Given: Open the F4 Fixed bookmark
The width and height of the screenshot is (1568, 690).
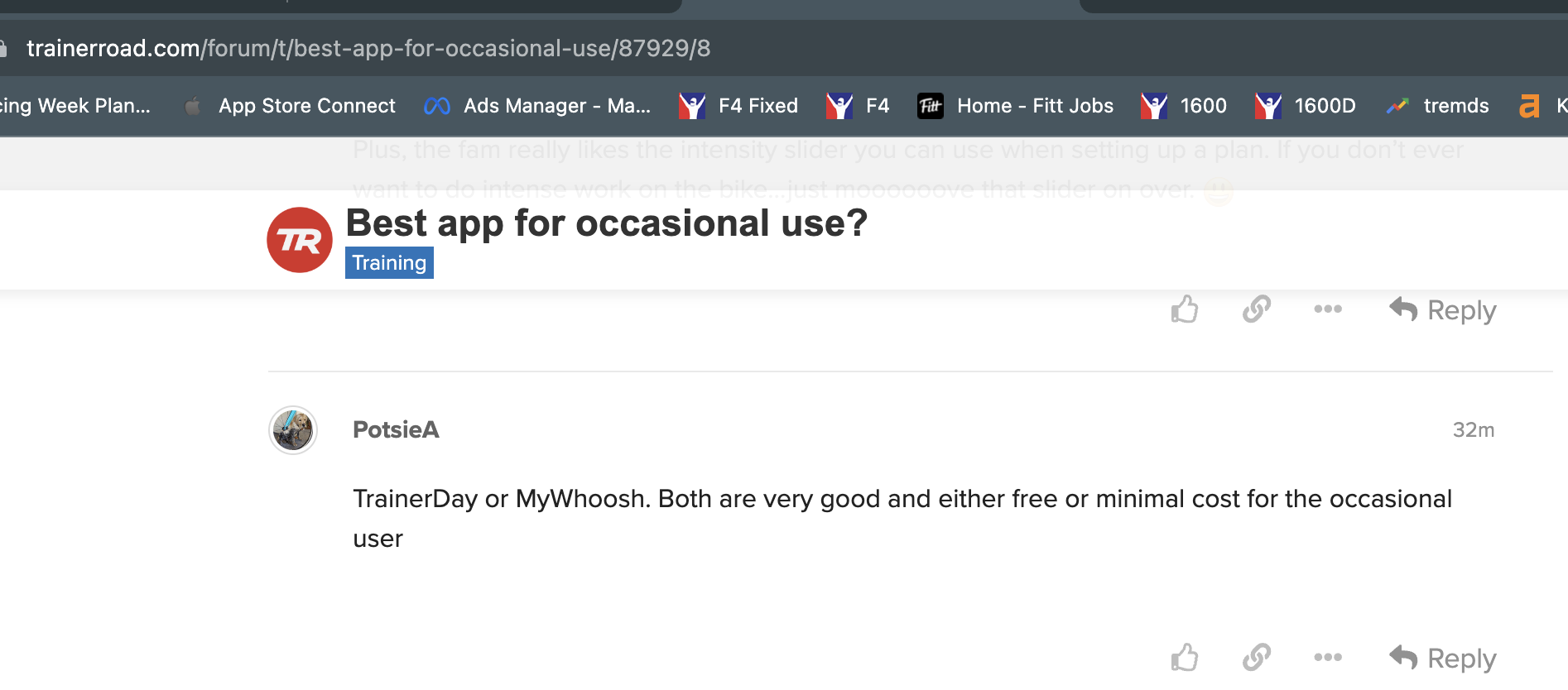Looking at the screenshot, I should click(738, 106).
